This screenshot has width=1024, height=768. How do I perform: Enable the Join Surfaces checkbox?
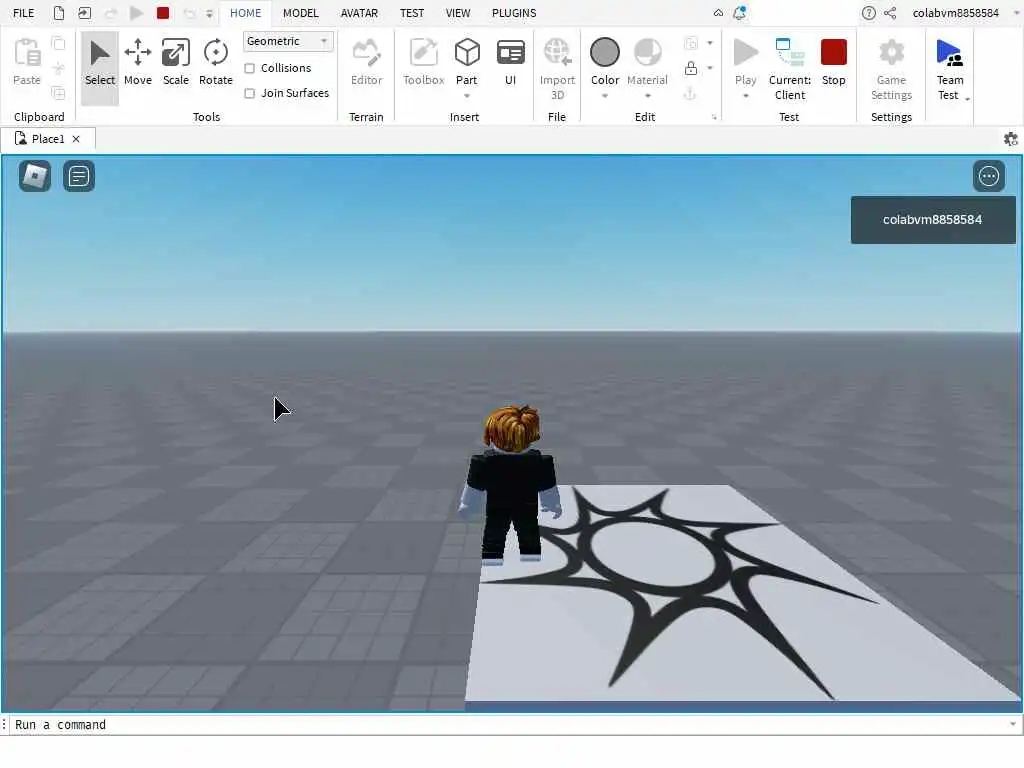249,93
